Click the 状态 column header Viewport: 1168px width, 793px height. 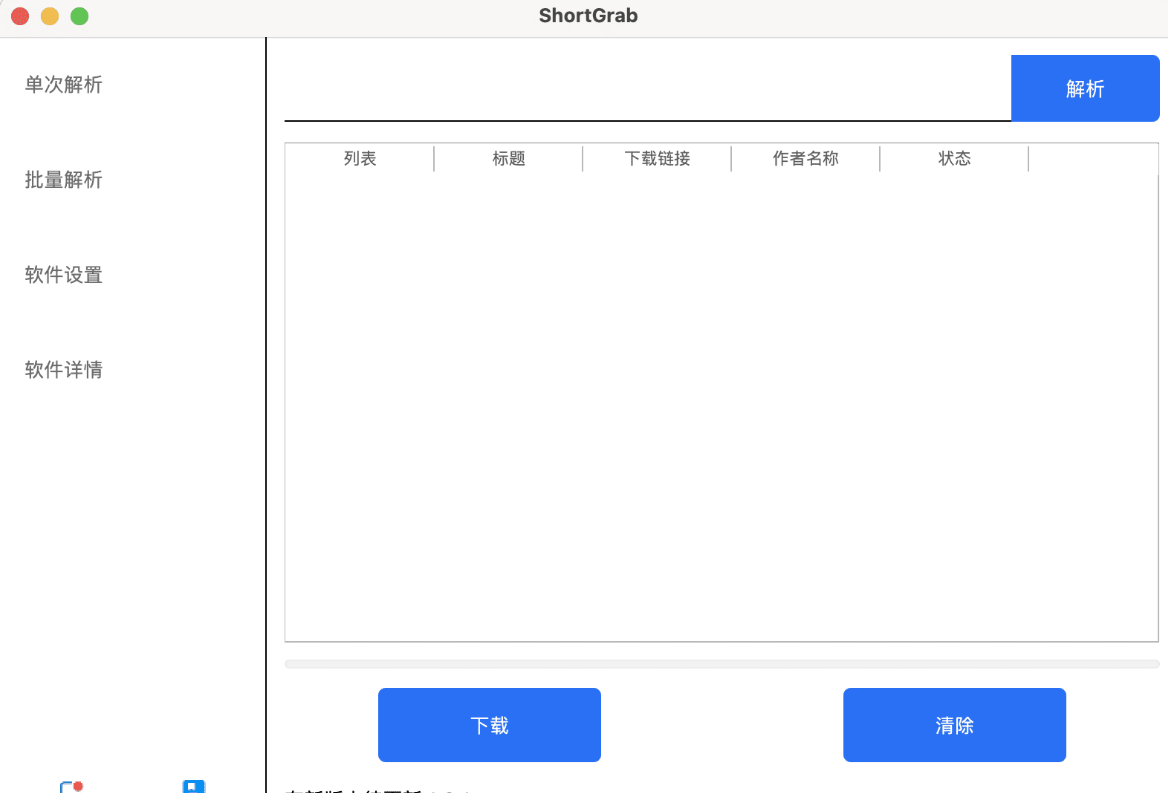(x=954, y=159)
